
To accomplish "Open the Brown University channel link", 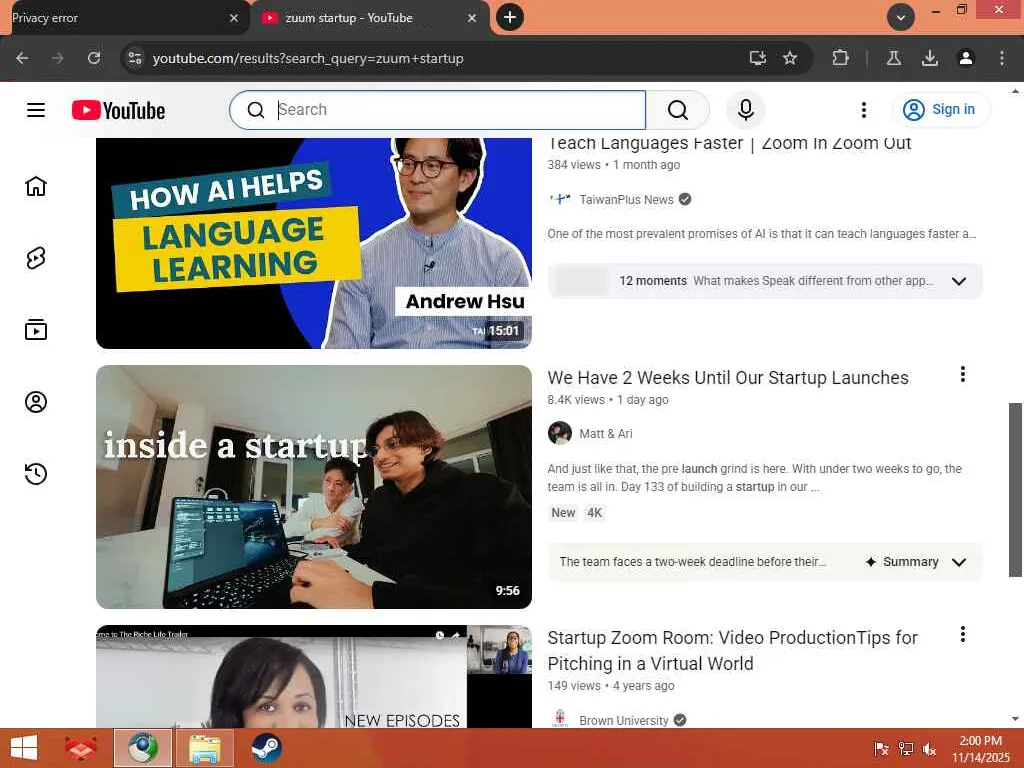I will (x=624, y=720).
